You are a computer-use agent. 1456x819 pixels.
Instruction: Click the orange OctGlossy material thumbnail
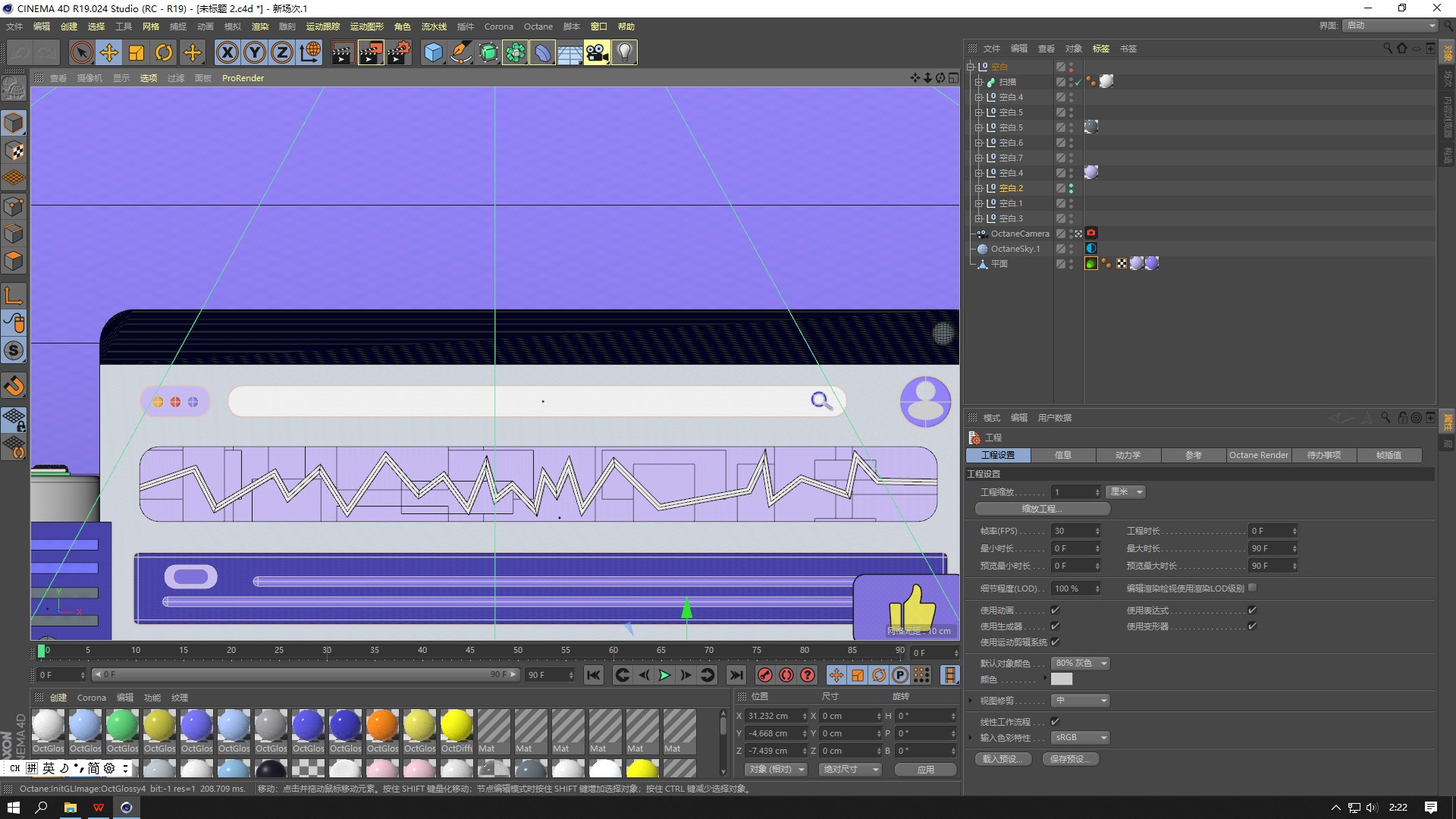click(382, 726)
